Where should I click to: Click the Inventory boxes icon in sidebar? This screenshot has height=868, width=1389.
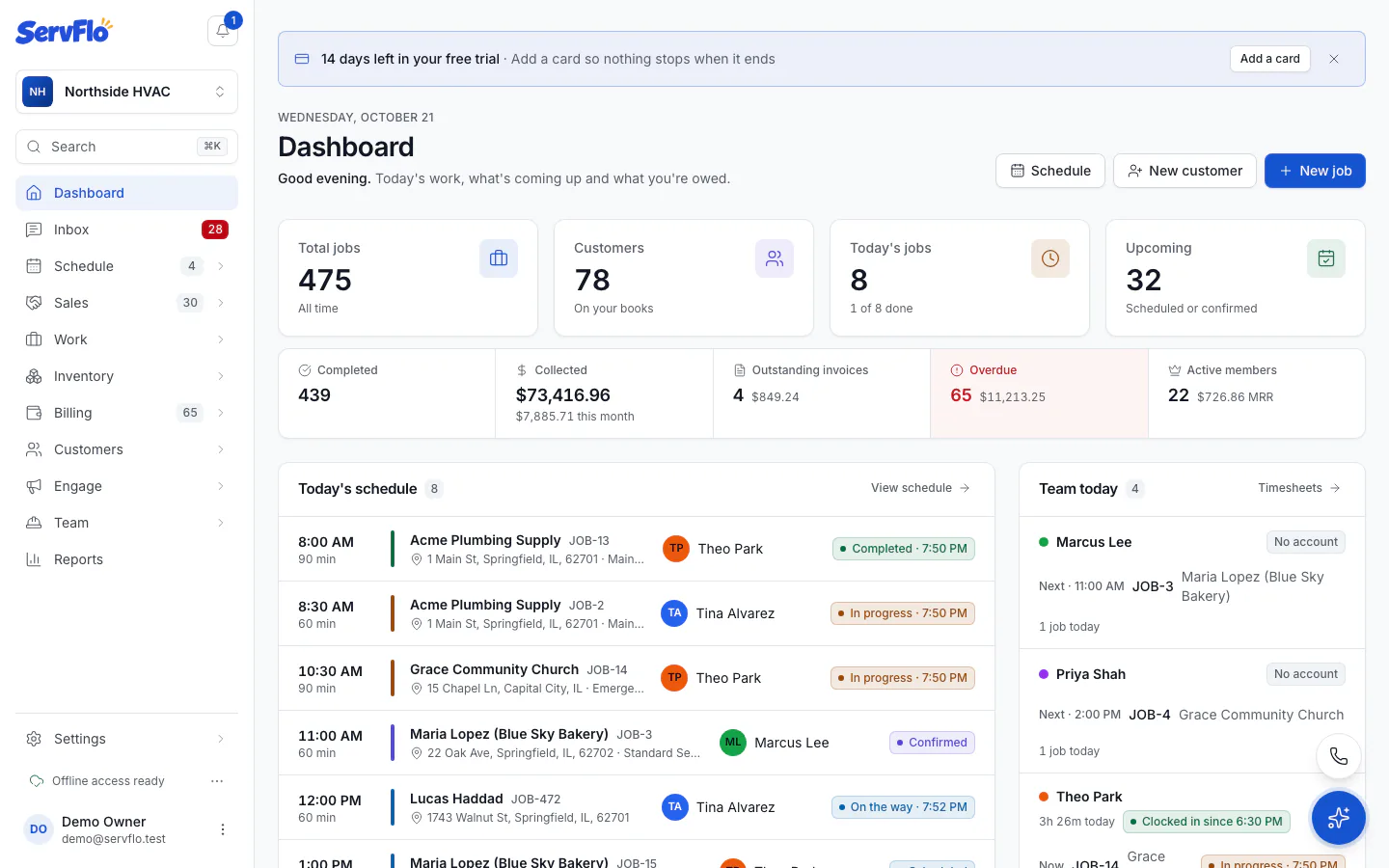(34, 376)
